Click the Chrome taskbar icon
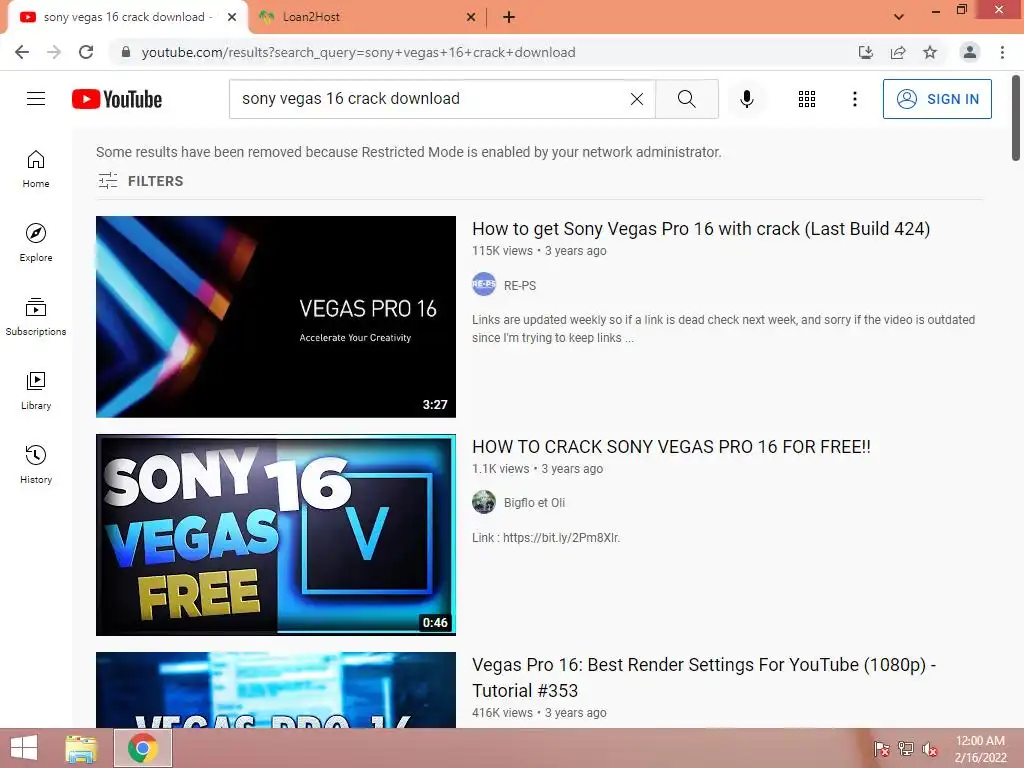 [x=143, y=748]
